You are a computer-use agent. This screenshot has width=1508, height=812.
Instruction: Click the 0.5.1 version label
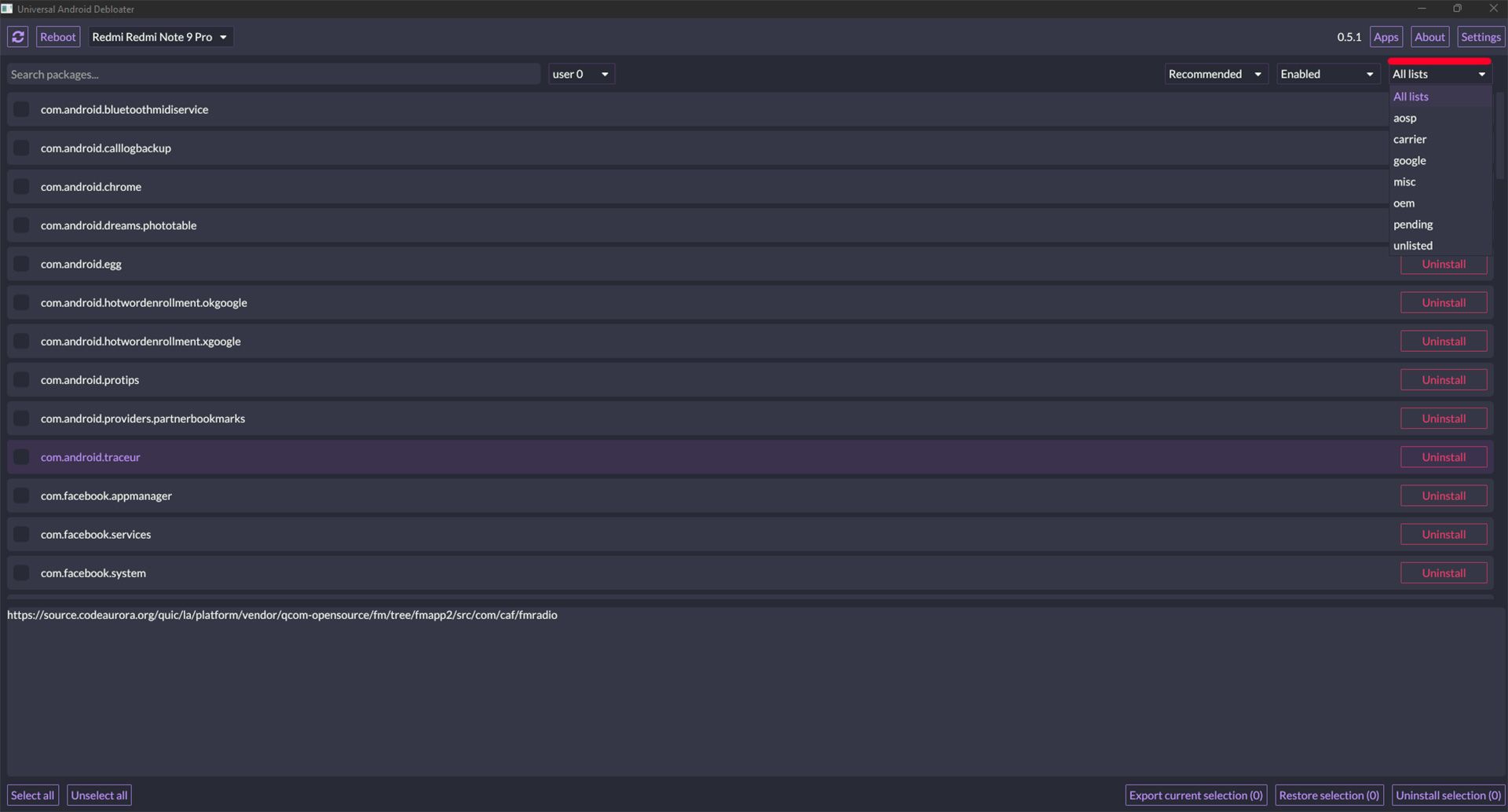[1349, 37]
